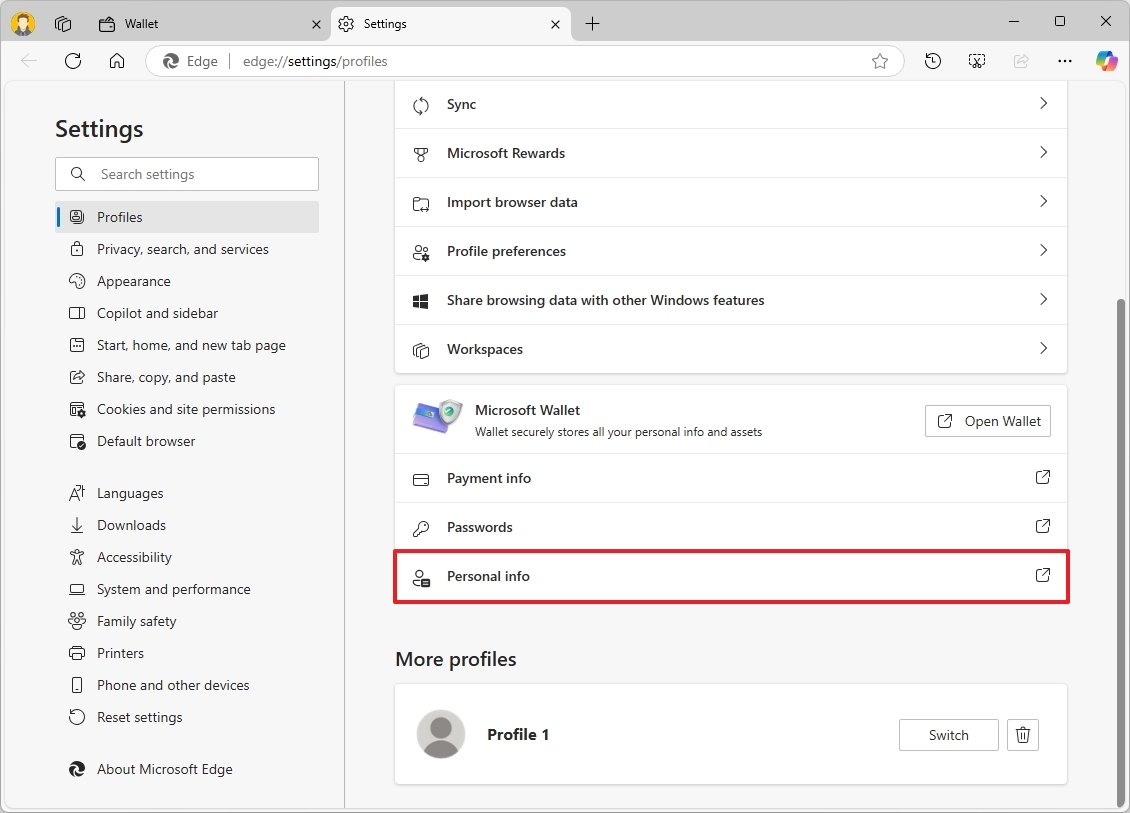Image resolution: width=1130 pixels, height=813 pixels.
Task: Go to Home via house icon
Action: pyautogui.click(x=117, y=61)
